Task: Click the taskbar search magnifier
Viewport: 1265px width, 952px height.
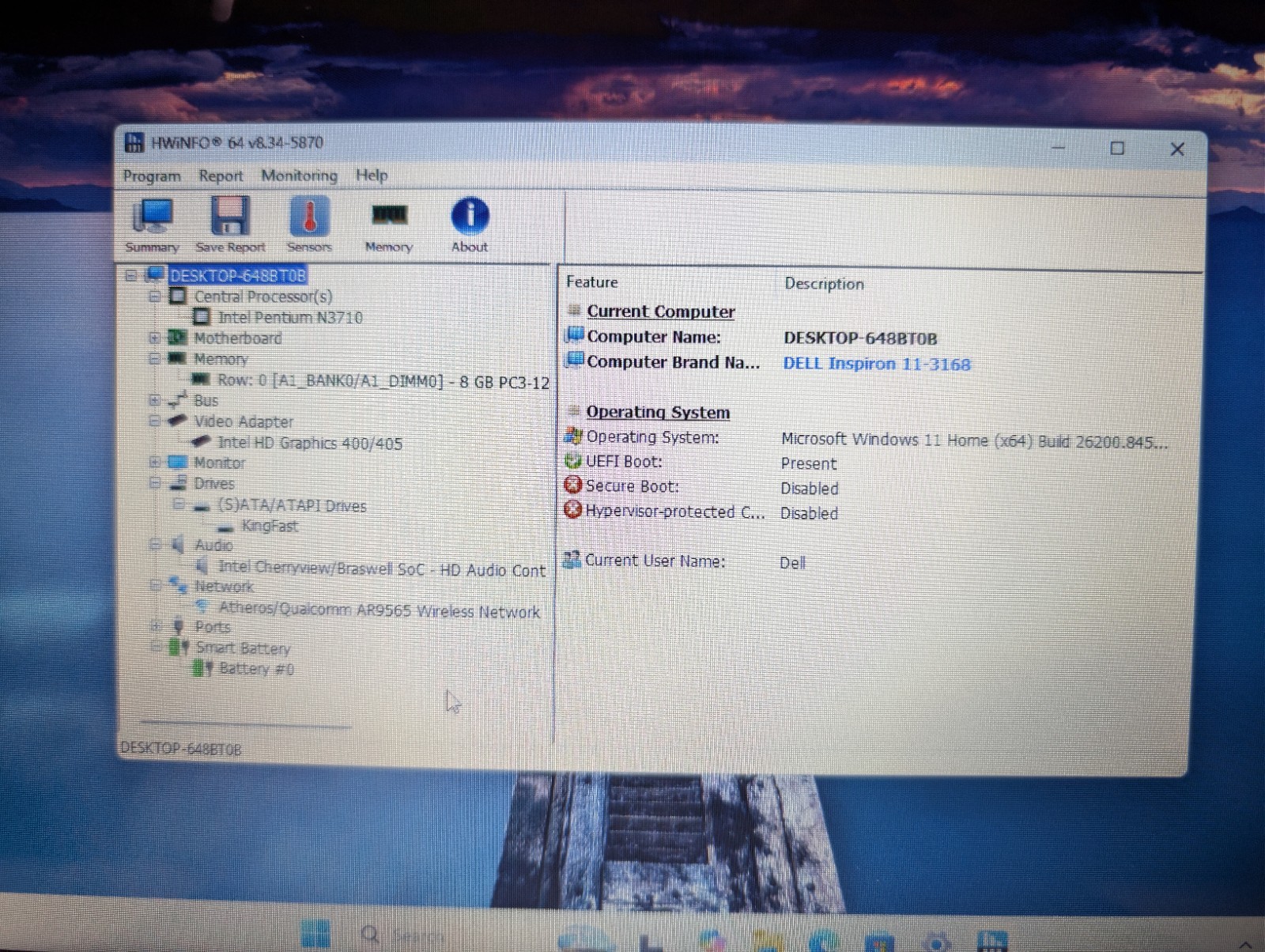Action: tap(369, 935)
